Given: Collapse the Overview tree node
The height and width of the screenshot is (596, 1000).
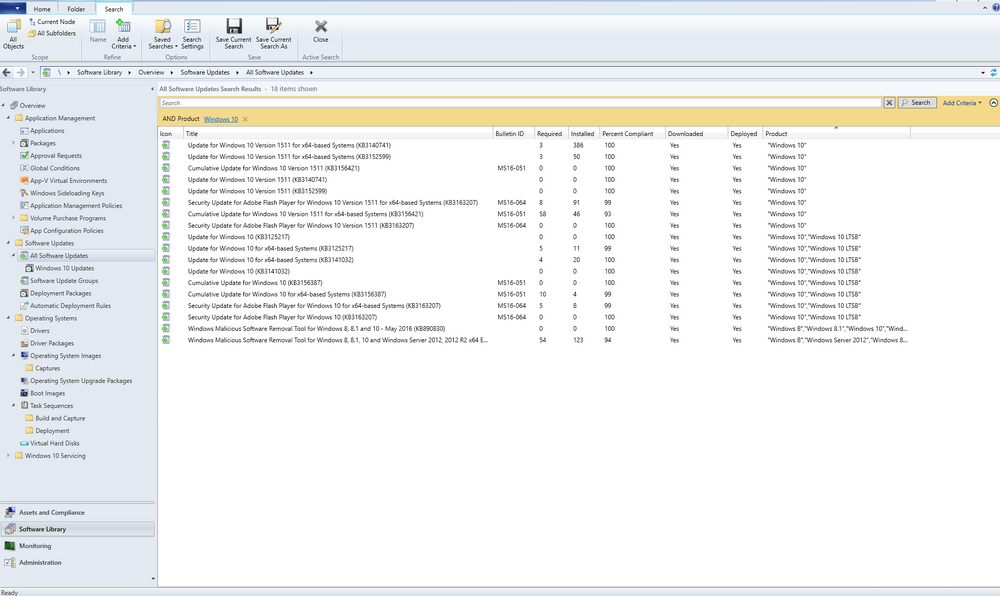Looking at the screenshot, I should 3,105.
